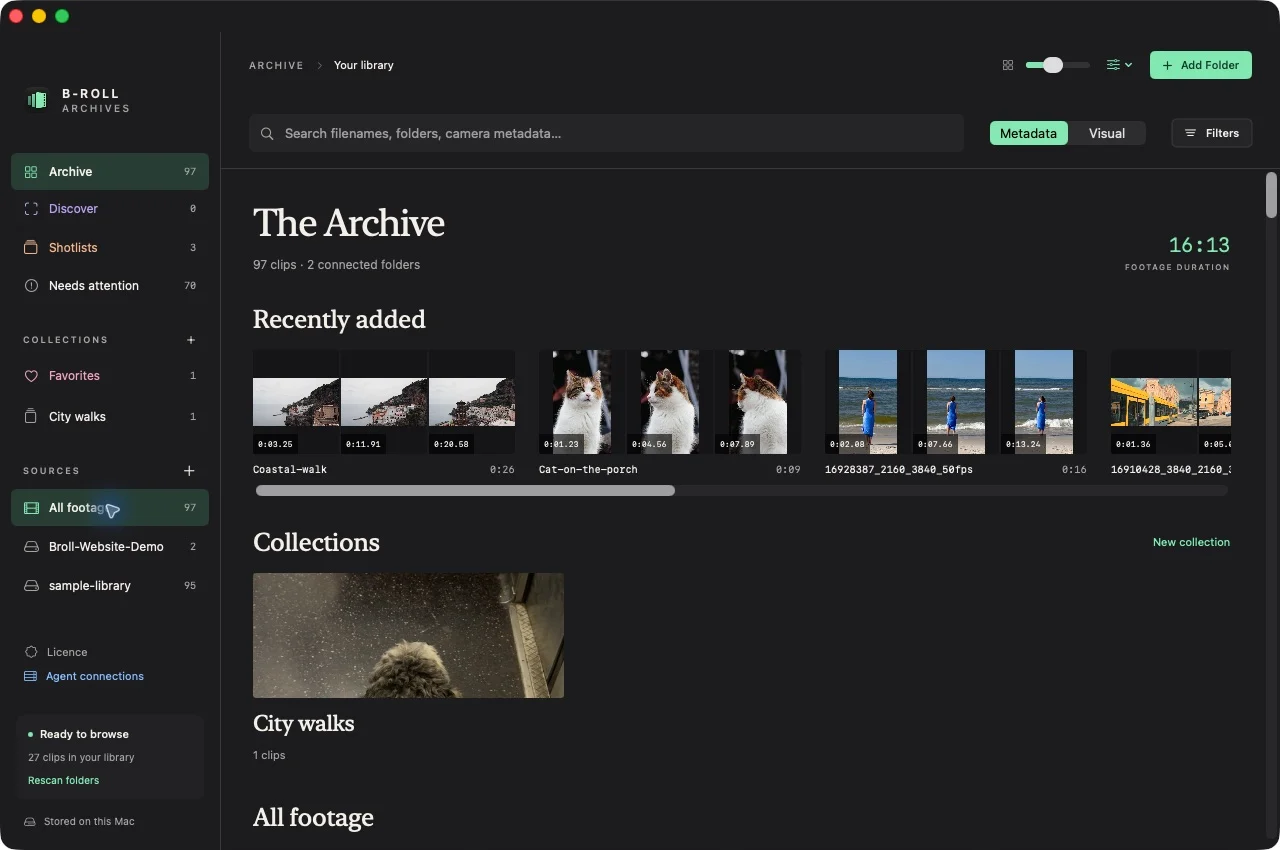Open the view options dropdown
Screen dimensions: 1280x850
[x=1119, y=65]
